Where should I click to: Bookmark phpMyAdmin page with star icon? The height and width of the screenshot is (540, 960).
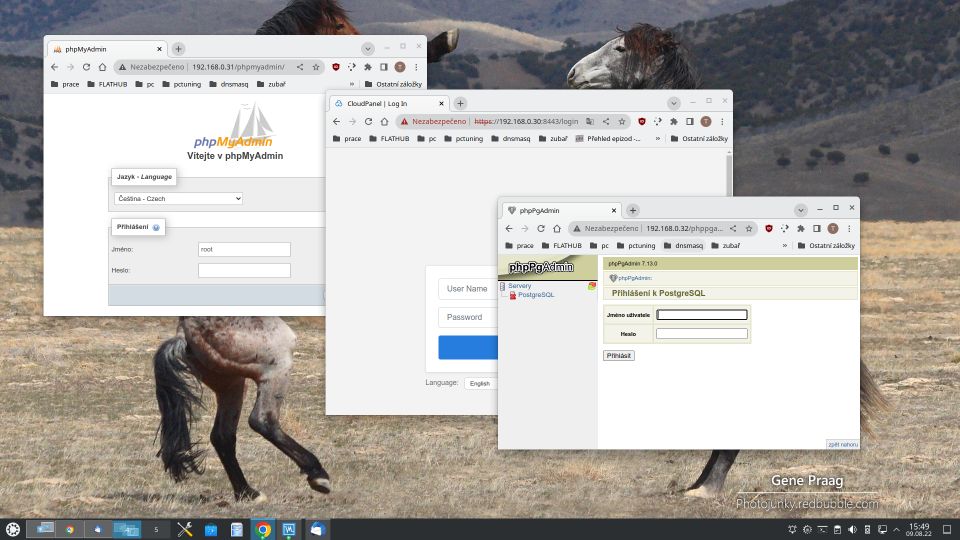316,67
